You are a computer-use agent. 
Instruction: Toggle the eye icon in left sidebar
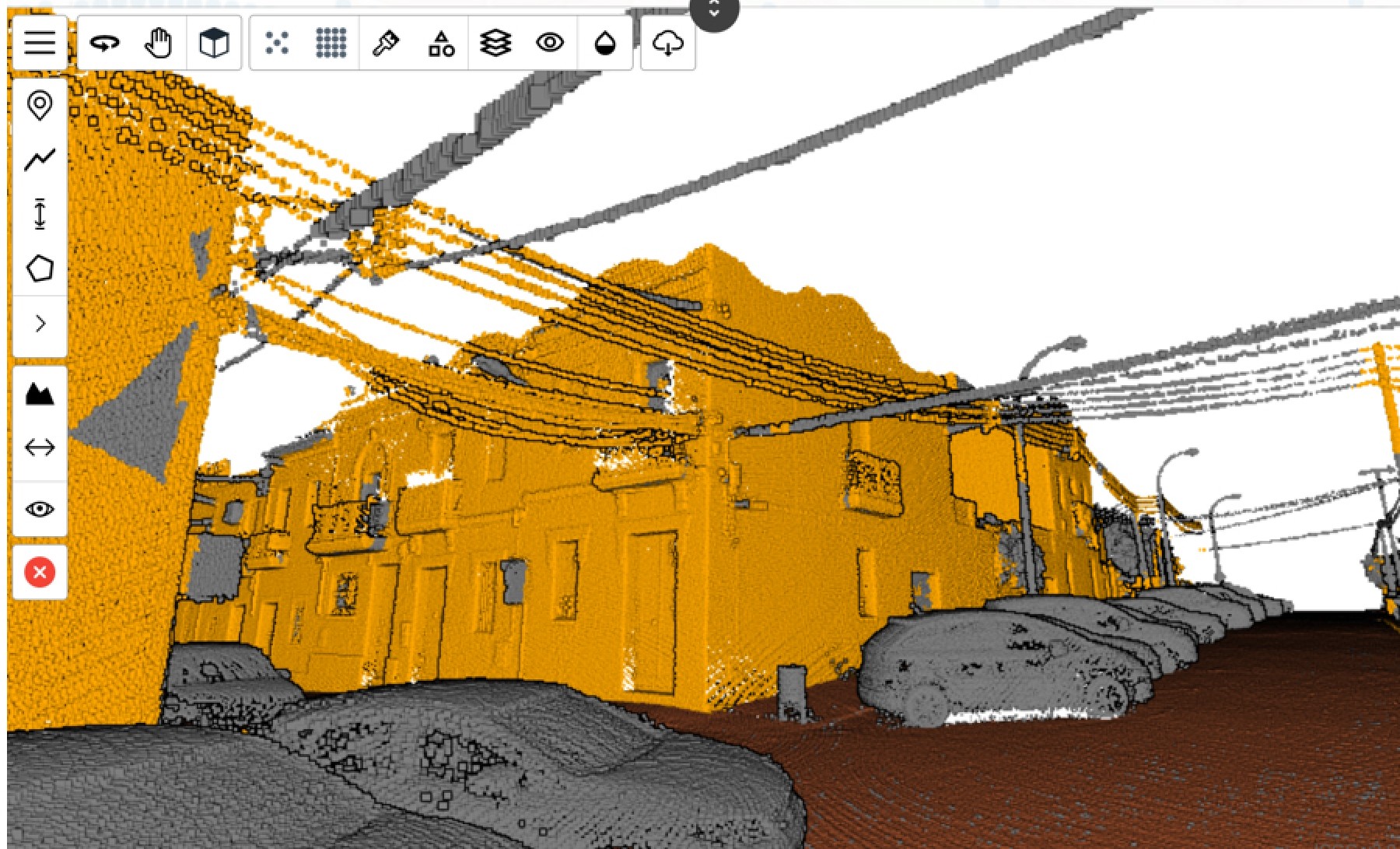coord(40,510)
